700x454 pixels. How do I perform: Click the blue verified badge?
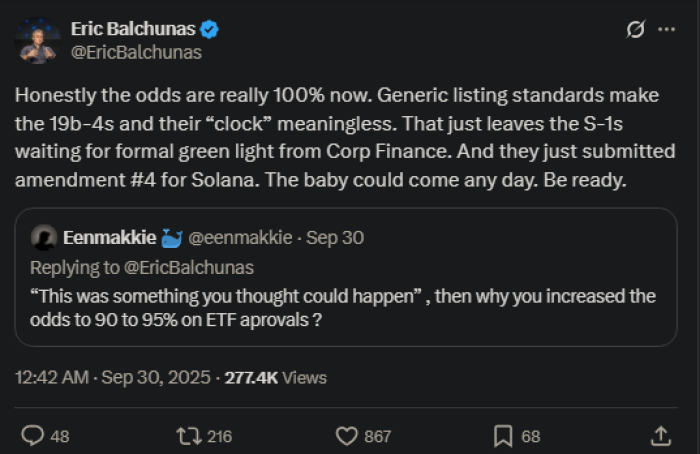(210, 30)
